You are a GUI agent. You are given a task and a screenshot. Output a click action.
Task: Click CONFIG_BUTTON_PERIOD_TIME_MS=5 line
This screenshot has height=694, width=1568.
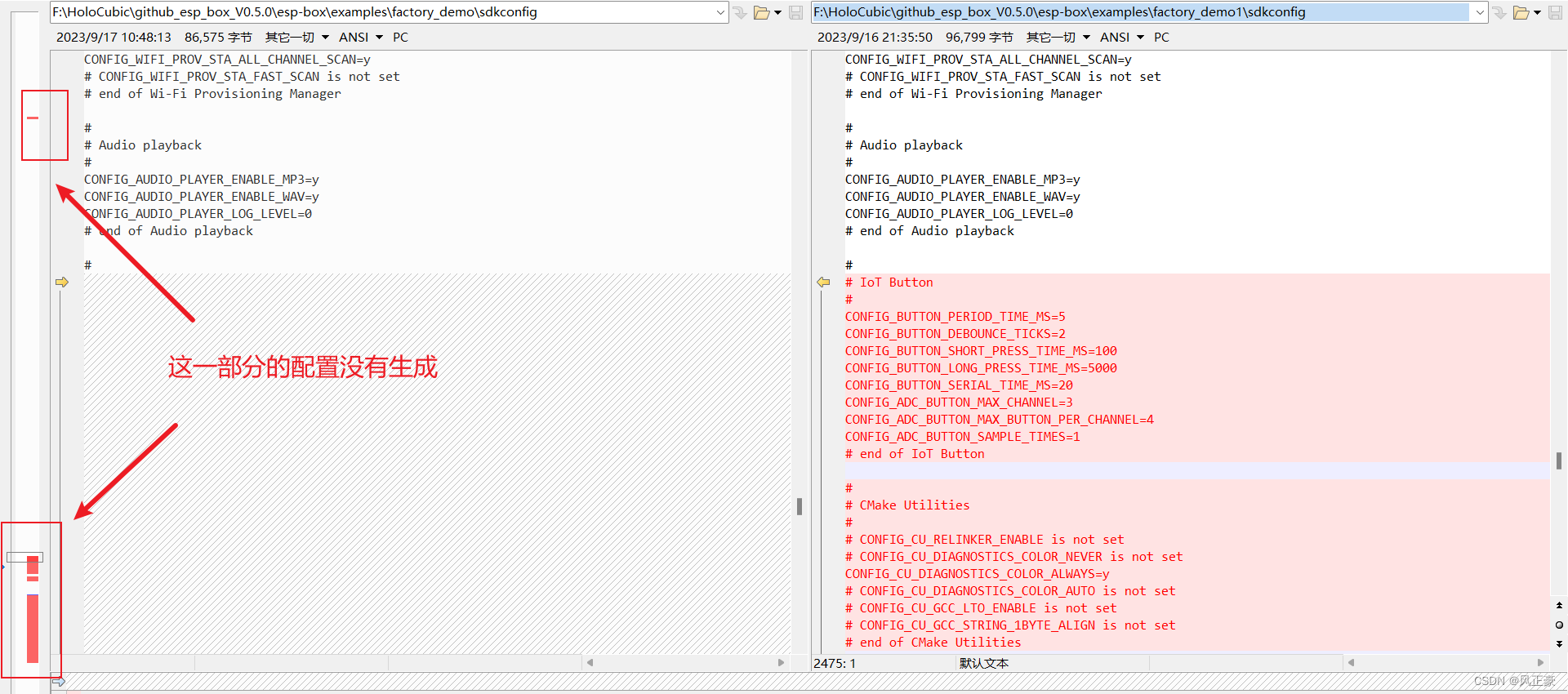point(955,317)
